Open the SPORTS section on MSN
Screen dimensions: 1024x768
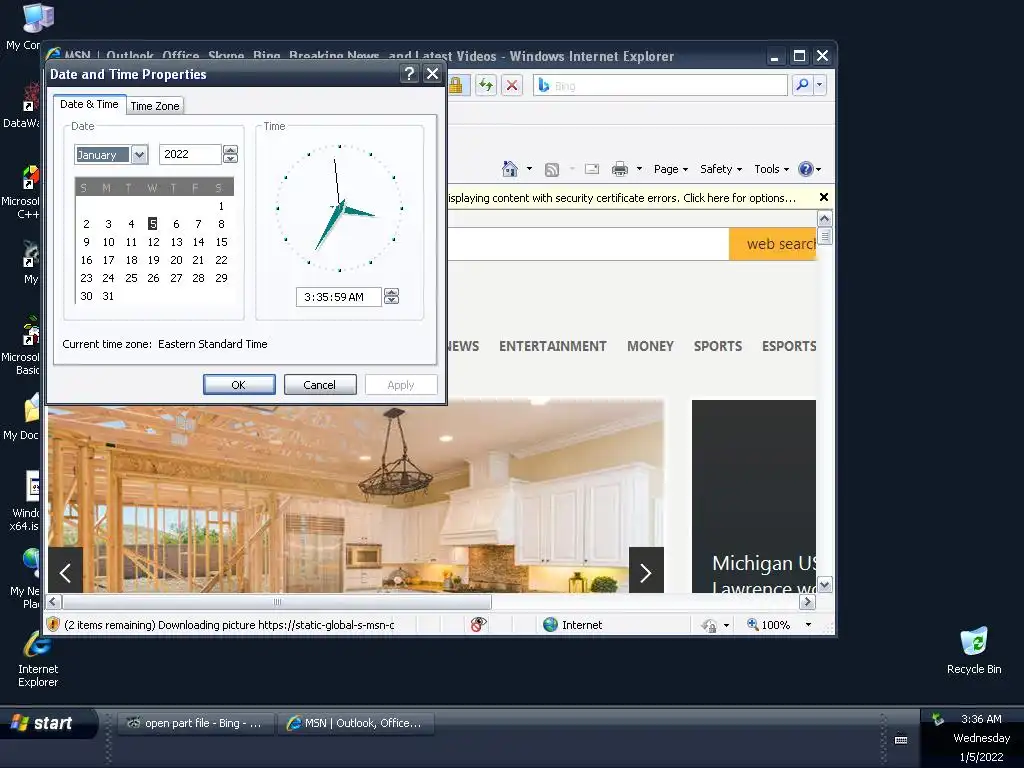[x=718, y=346]
